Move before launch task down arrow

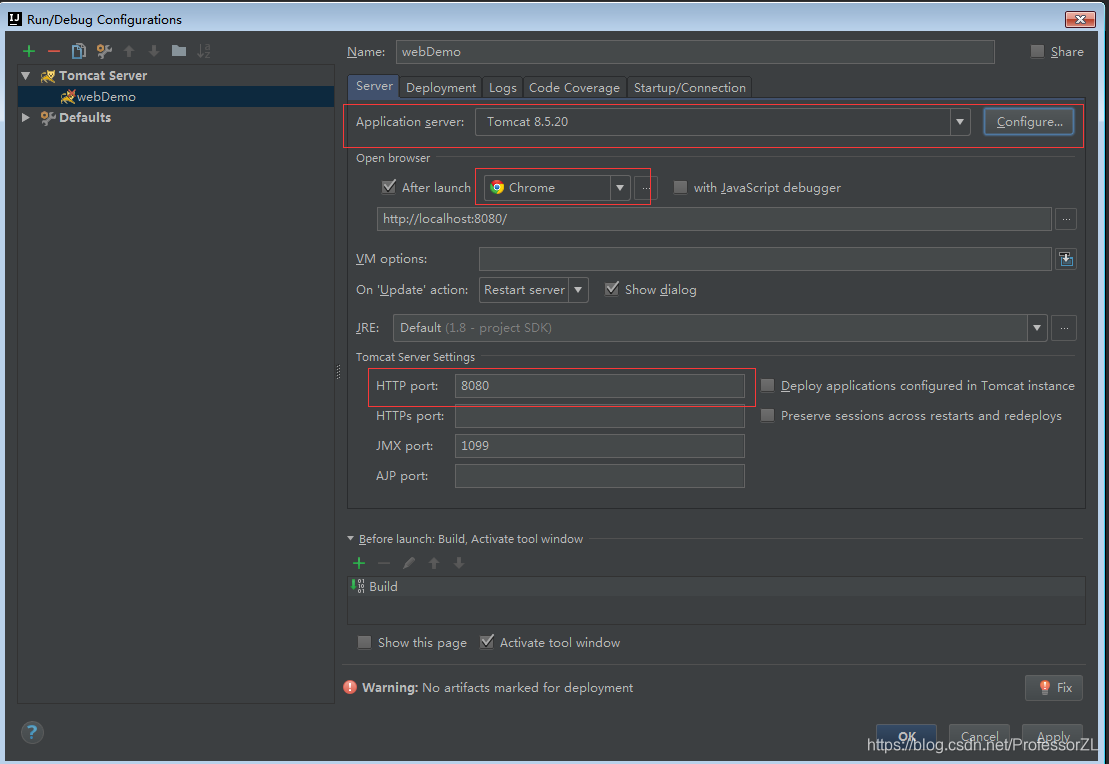pyautogui.click(x=459, y=563)
